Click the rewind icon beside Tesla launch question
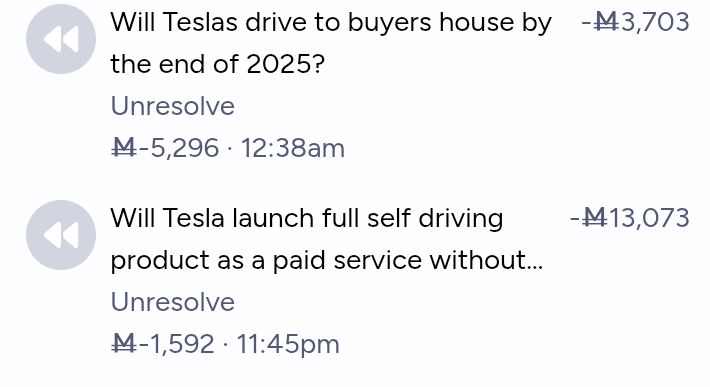 point(61,235)
